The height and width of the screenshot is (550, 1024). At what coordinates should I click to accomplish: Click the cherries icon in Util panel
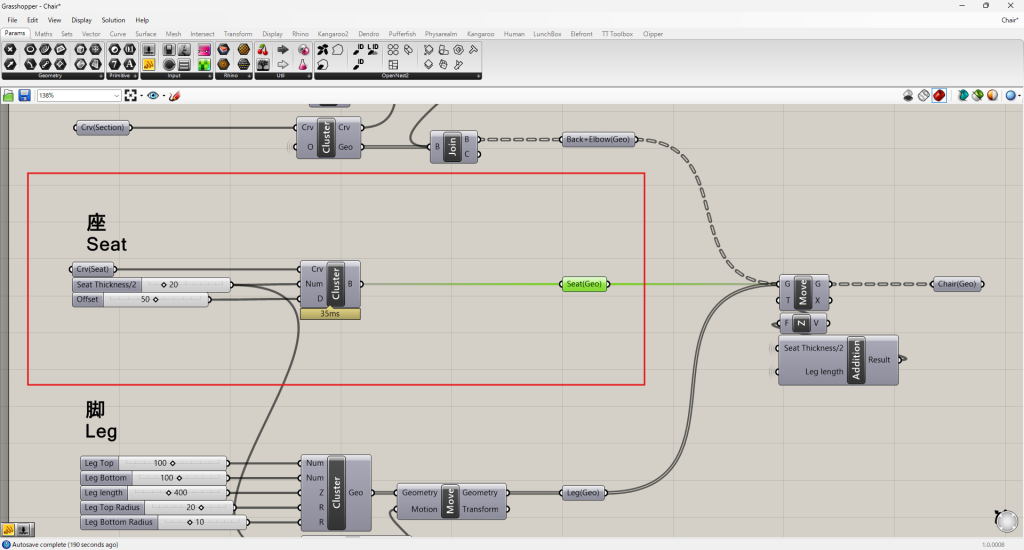[263, 49]
